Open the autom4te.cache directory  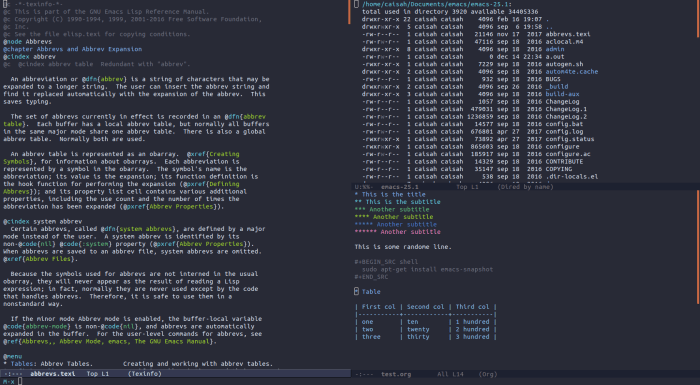click(x=572, y=71)
